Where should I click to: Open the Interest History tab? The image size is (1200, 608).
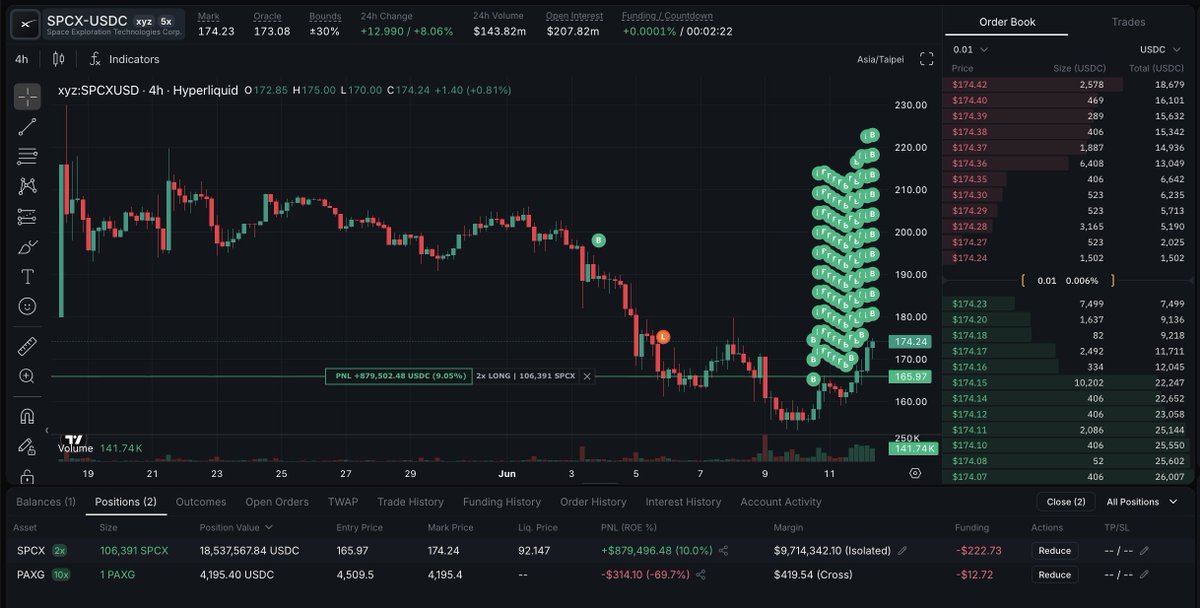pos(683,502)
